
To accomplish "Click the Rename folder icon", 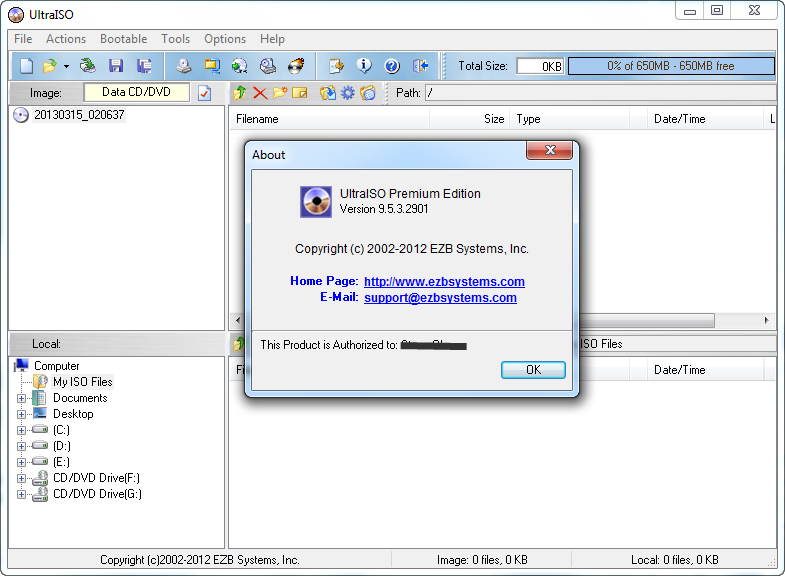I will pos(299,93).
